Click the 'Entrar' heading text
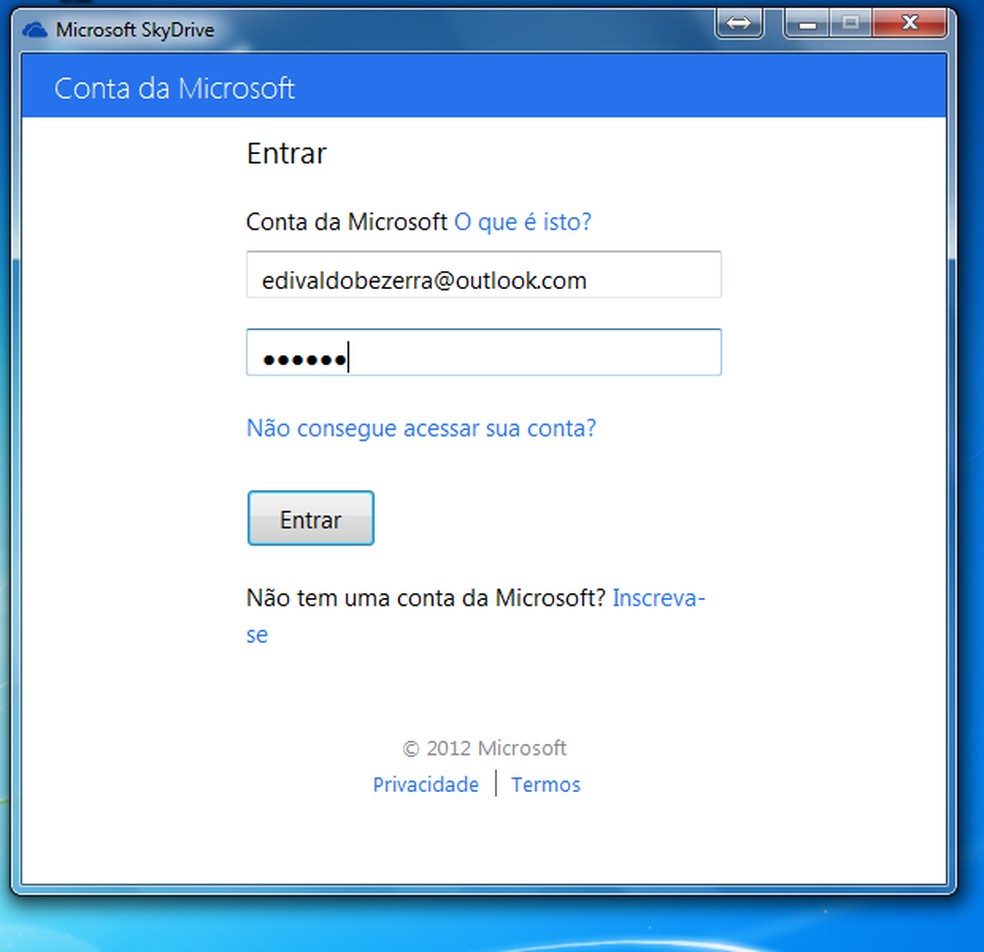 (287, 154)
